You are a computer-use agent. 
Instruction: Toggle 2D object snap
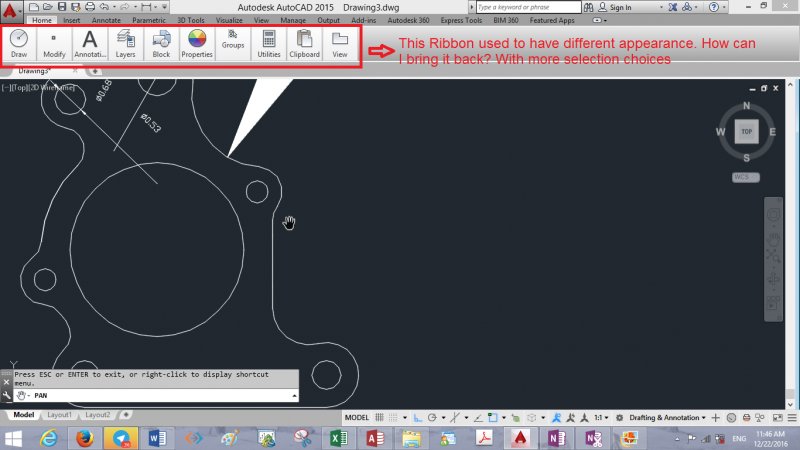[x=492, y=417]
